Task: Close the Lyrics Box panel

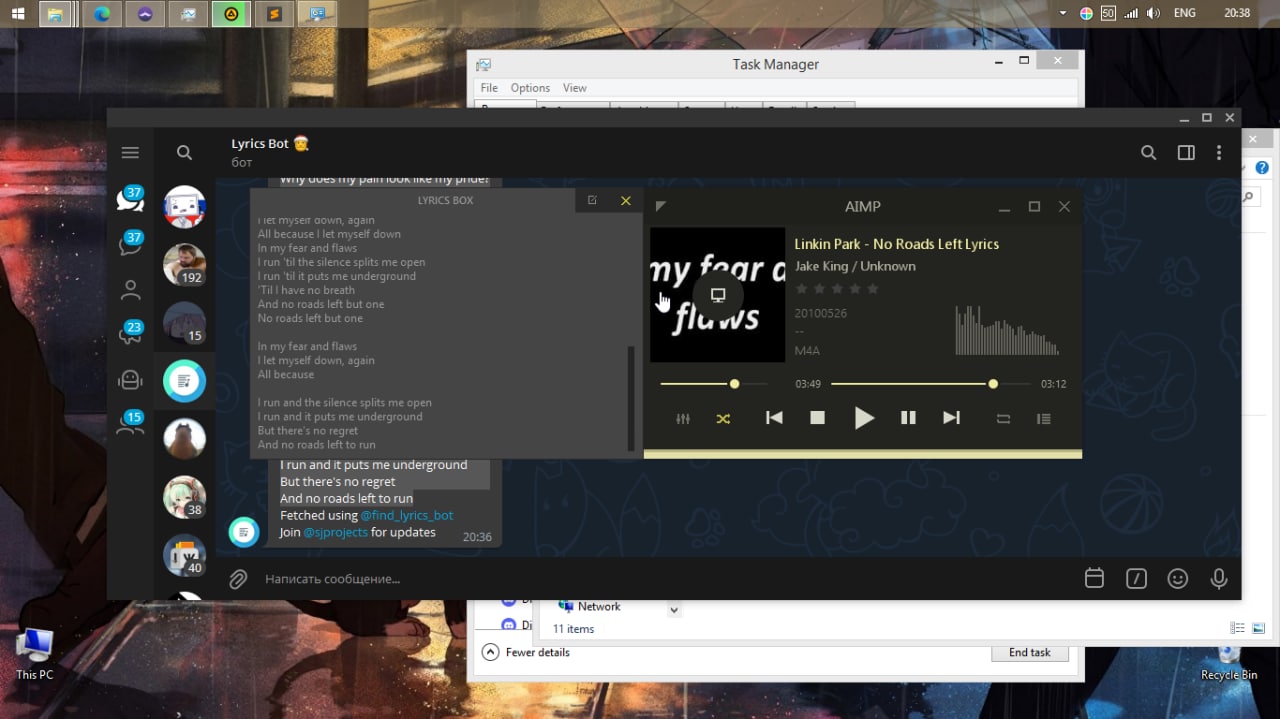Action: (626, 201)
